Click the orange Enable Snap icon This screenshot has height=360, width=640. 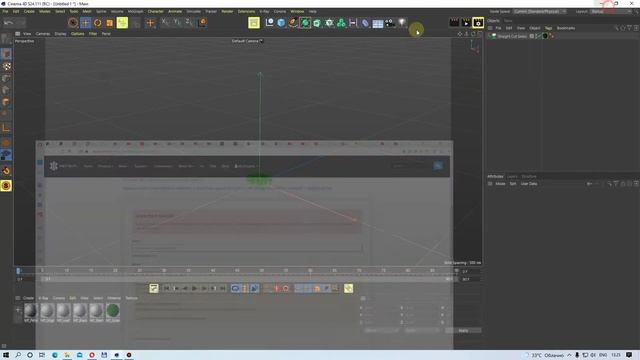click(6, 171)
